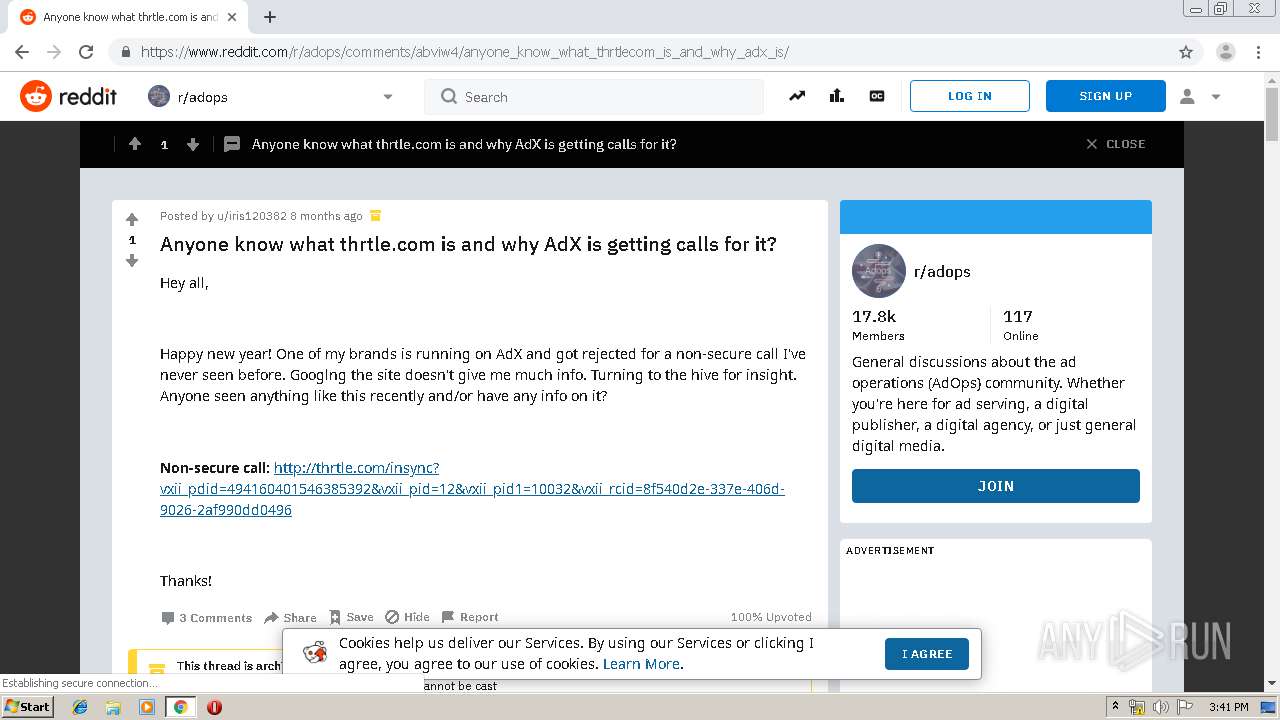Accept cookies with I AGREE
The height and width of the screenshot is (720, 1280).
pyautogui.click(x=927, y=654)
